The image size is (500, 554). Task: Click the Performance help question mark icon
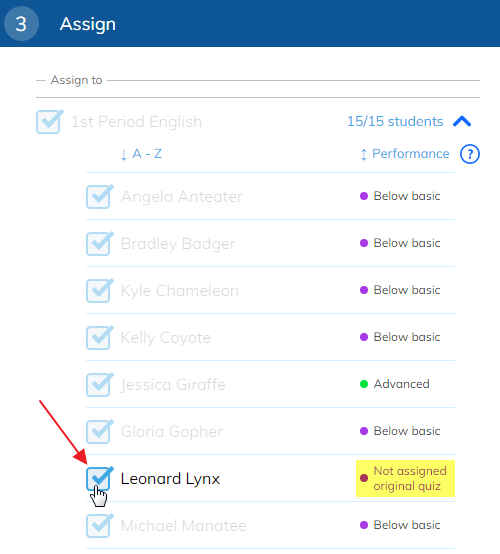pyautogui.click(x=470, y=154)
